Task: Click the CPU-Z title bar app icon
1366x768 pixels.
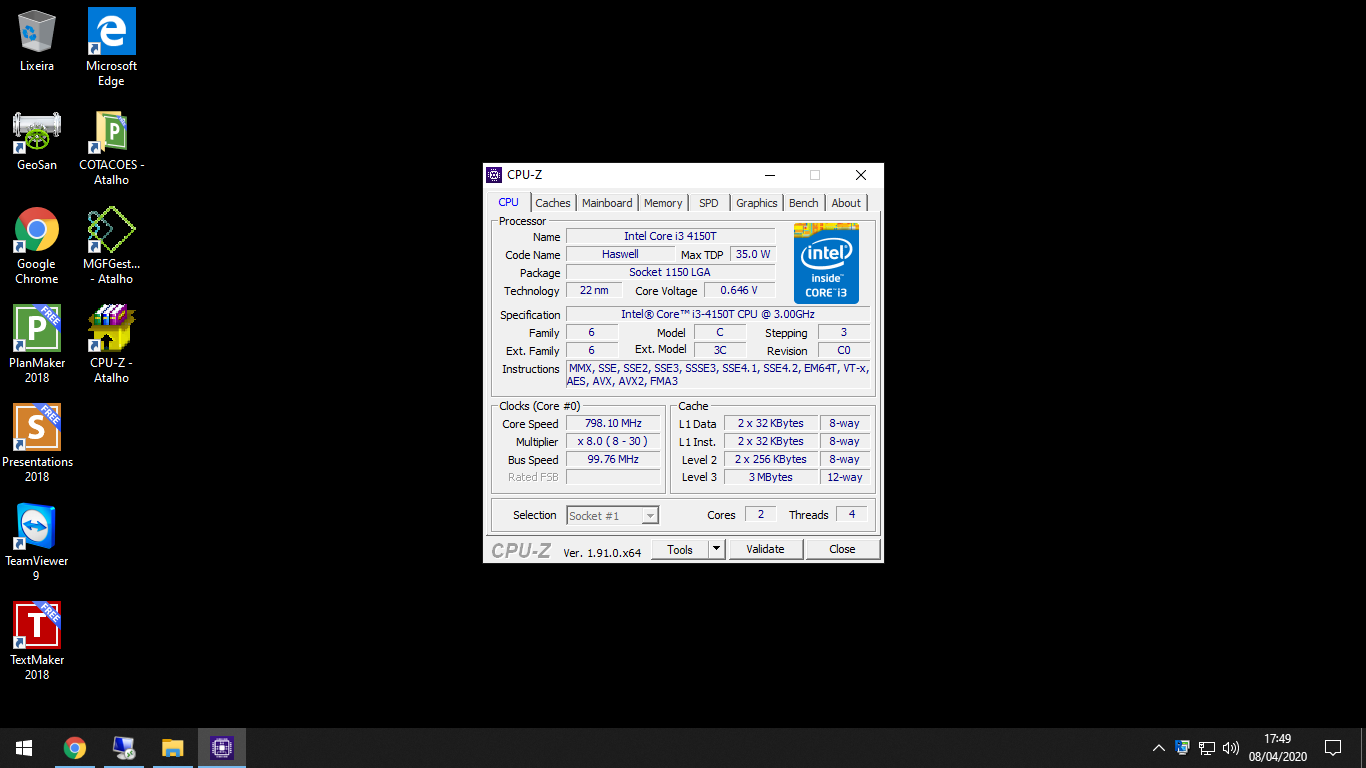Action: 494,175
